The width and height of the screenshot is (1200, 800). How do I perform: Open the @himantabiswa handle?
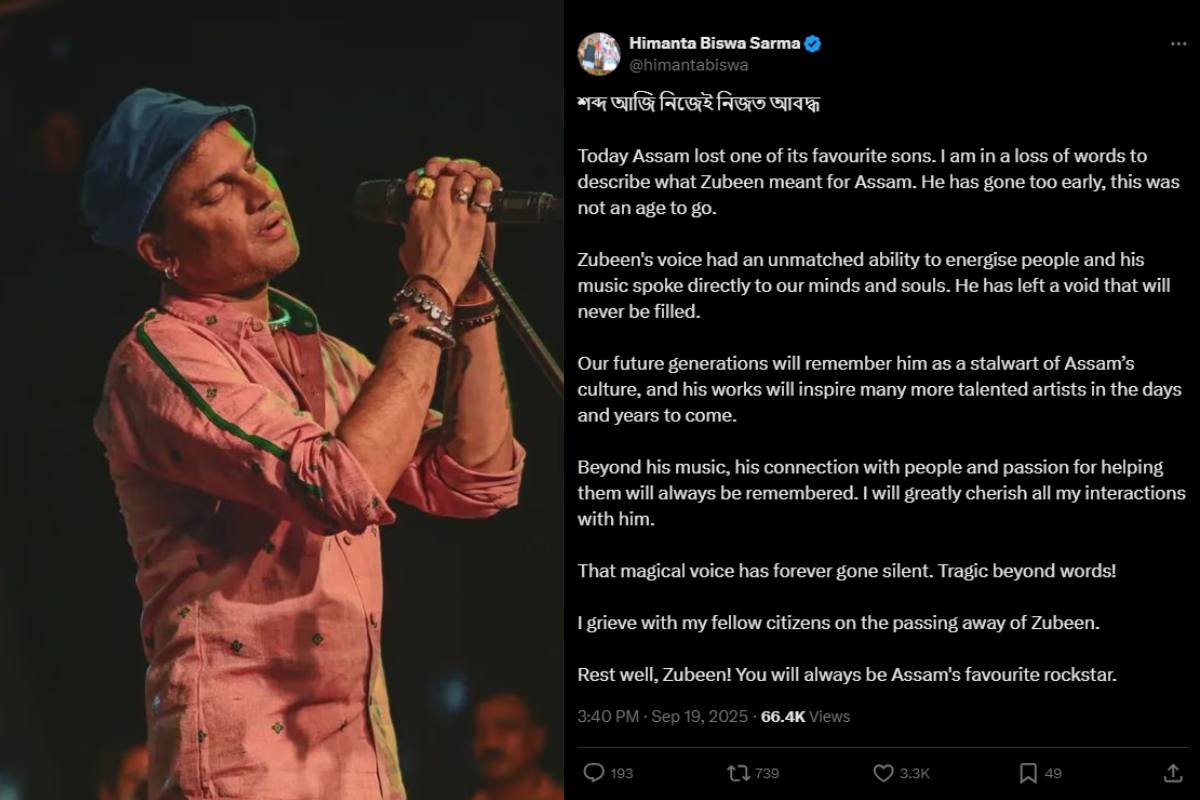[x=689, y=62]
